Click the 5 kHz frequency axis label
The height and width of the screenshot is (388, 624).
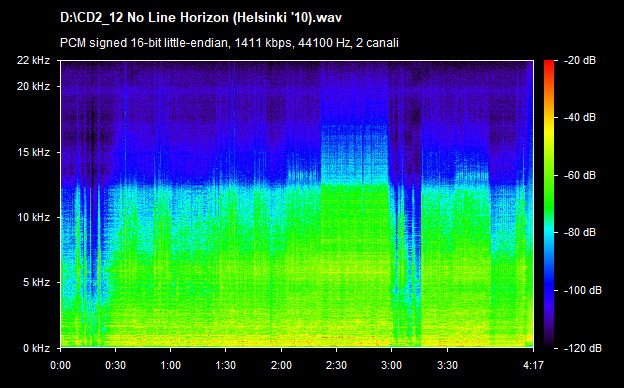click(x=36, y=283)
